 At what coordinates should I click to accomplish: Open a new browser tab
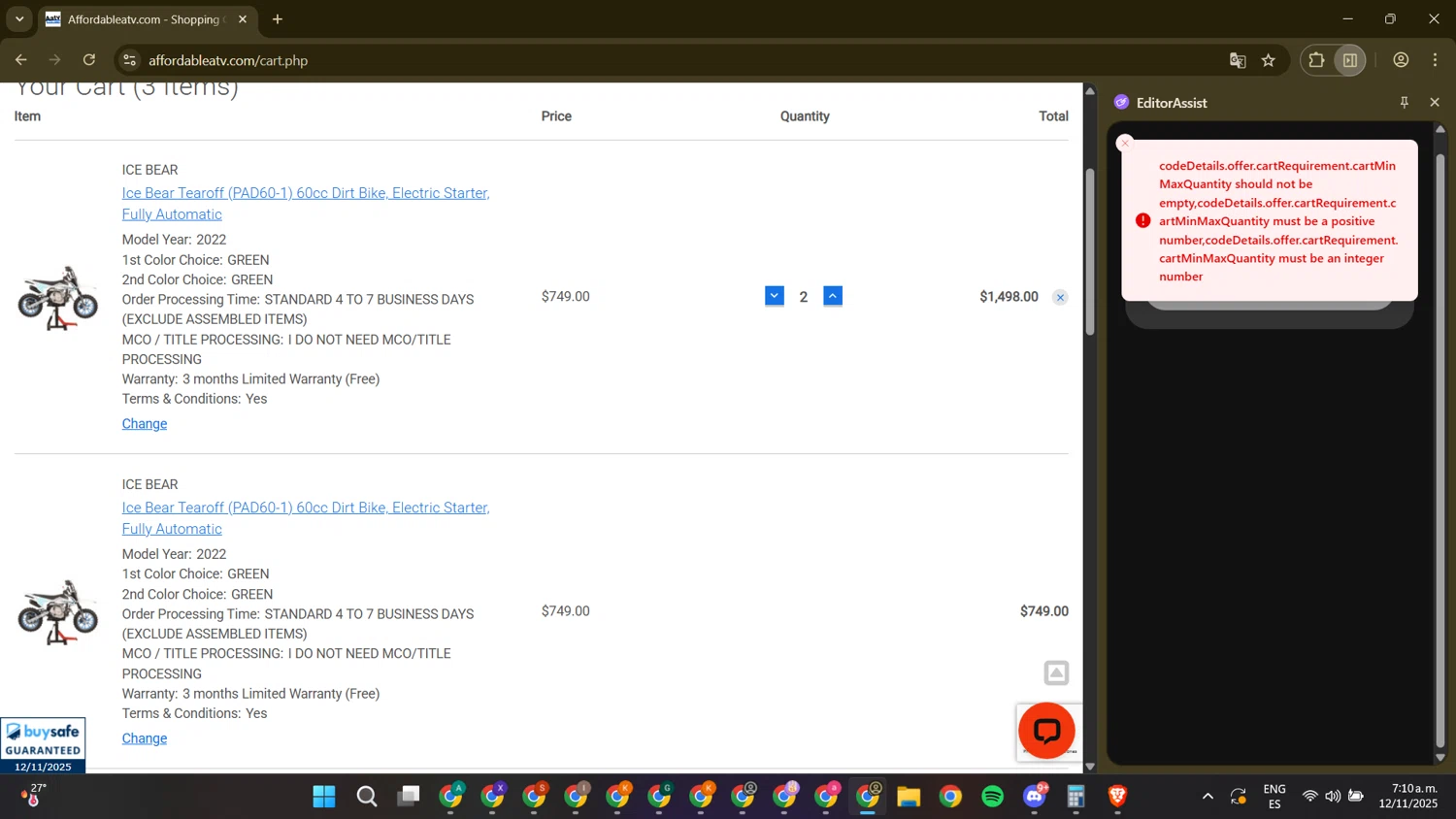point(278,19)
